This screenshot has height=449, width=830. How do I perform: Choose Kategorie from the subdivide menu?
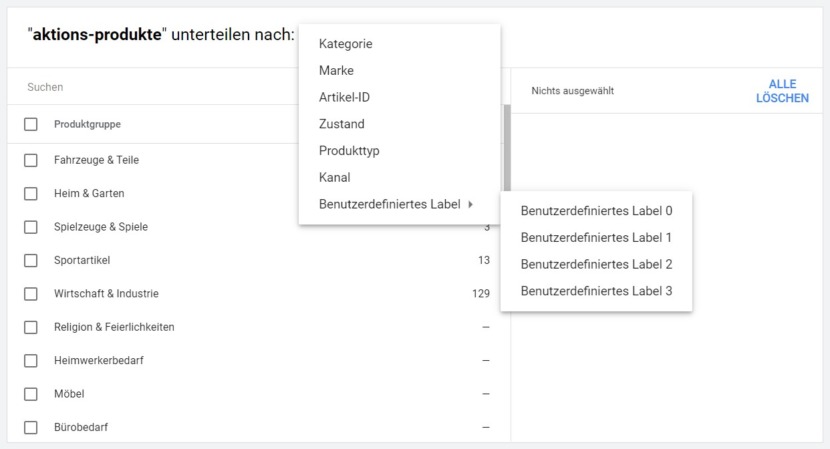(399, 44)
